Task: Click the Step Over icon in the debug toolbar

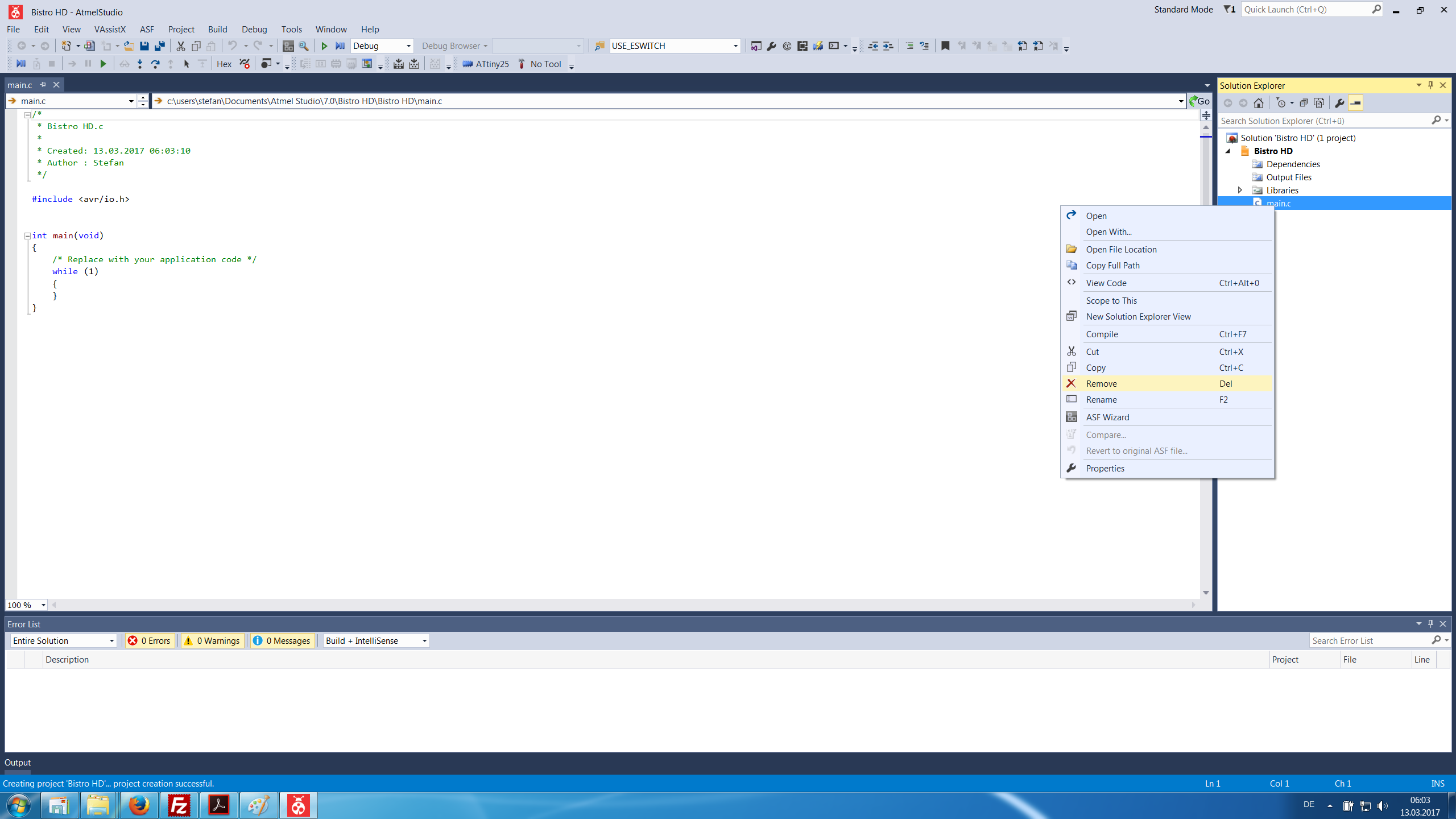Action: pos(155,64)
